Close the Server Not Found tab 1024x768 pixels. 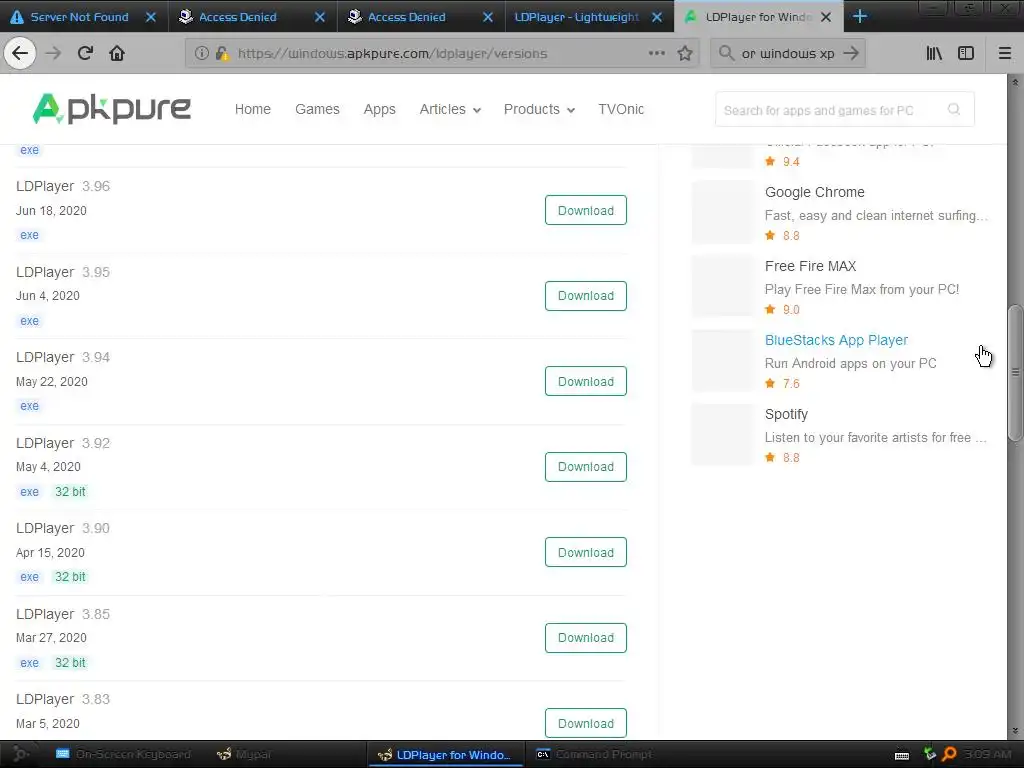click(x=151, y=17)
